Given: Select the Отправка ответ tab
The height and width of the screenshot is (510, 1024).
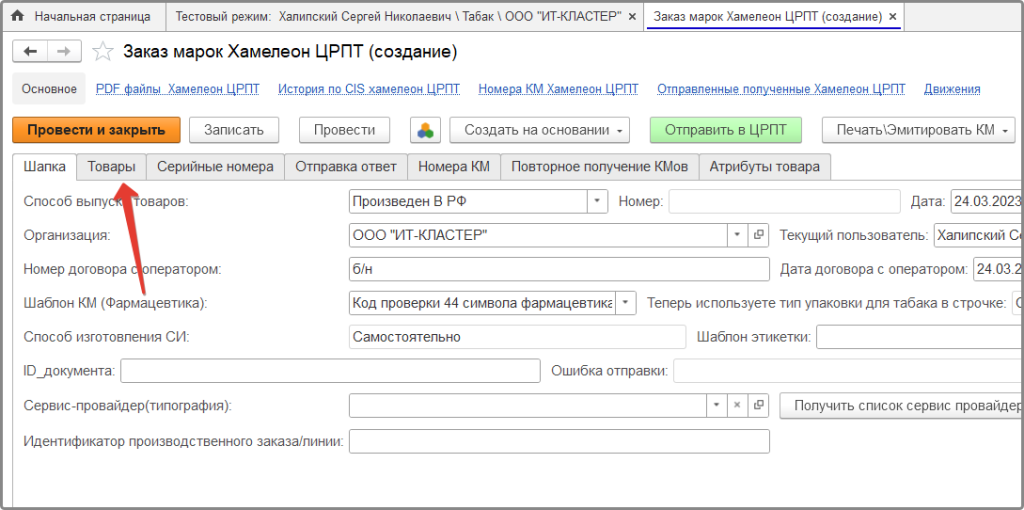Looking at the screenshot, I should pyautogui.click(x=345, y=167).
